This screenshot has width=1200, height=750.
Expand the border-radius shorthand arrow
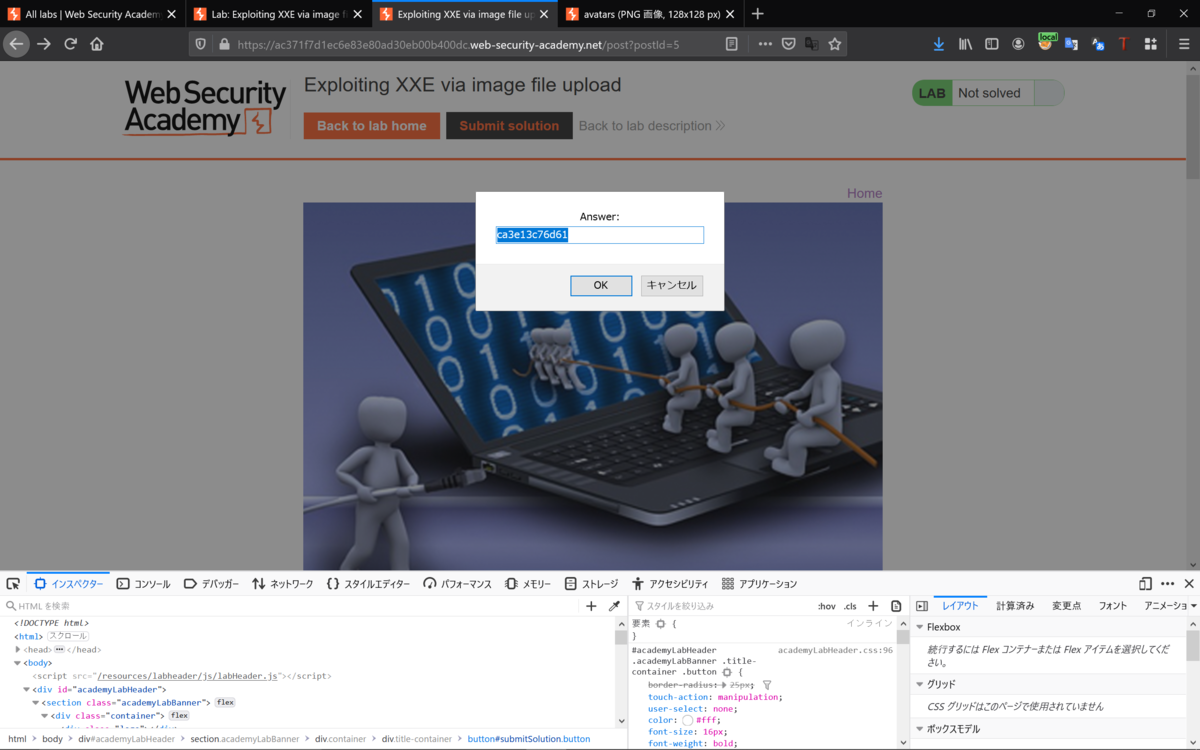[724, 685]
